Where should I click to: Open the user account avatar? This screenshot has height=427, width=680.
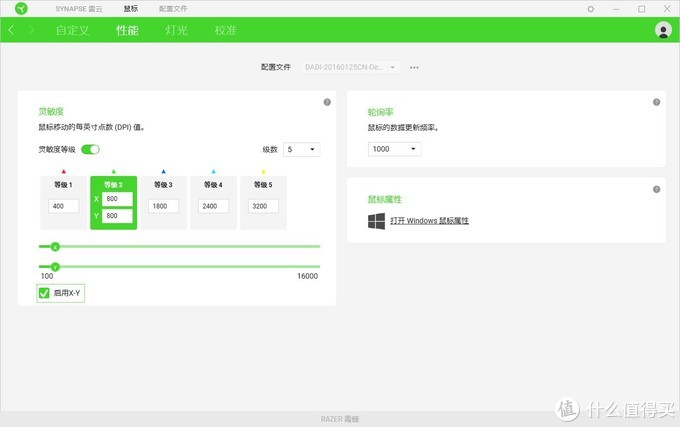point(663,30)
